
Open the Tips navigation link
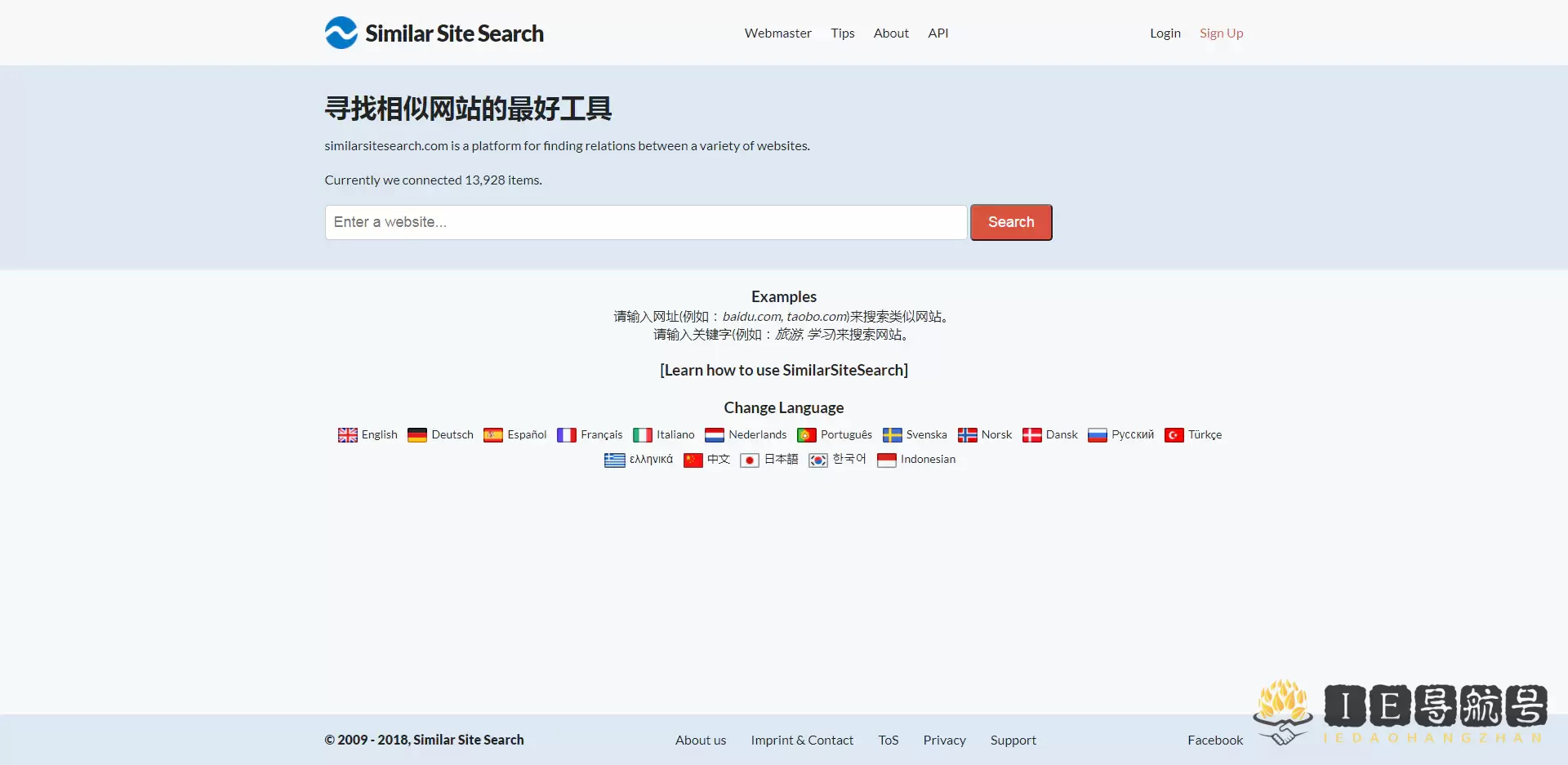click(842, 33)
